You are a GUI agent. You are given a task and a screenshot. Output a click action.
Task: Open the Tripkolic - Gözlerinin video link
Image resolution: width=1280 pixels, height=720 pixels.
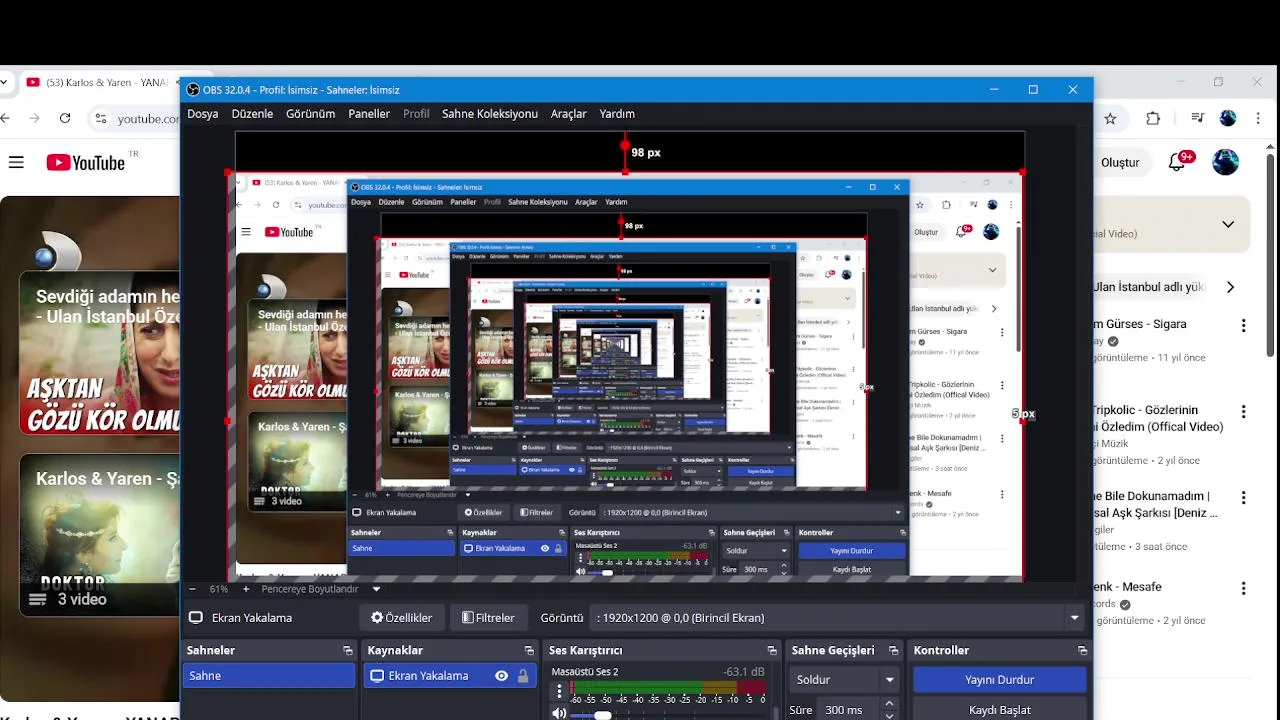1158,418
